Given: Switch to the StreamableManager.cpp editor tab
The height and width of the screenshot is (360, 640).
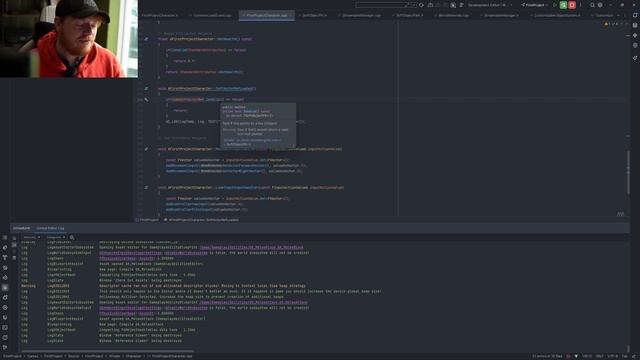Looking at the screenshot, I should pyautogui.click(x=361, y=16).
